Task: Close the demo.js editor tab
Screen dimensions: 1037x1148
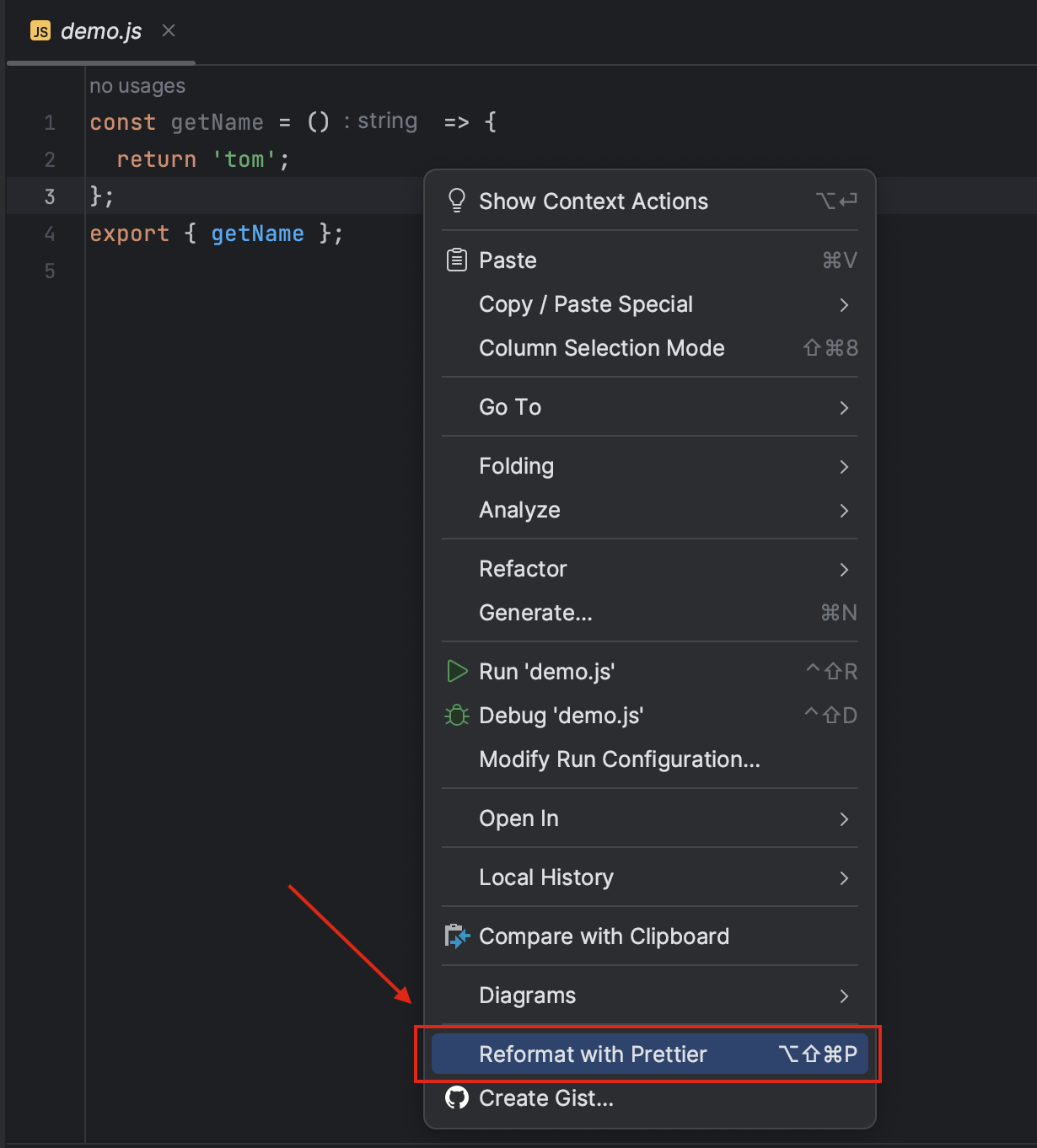Action: (169, 30)
